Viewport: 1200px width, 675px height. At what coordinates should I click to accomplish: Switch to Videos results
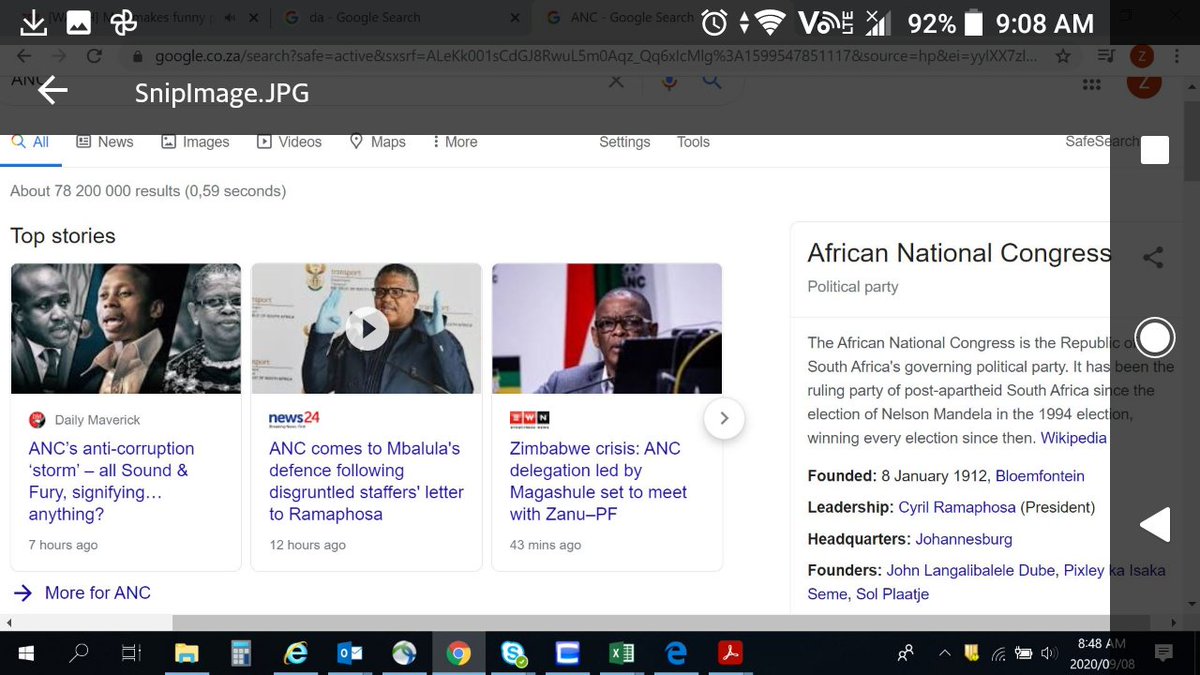[289, 142]
